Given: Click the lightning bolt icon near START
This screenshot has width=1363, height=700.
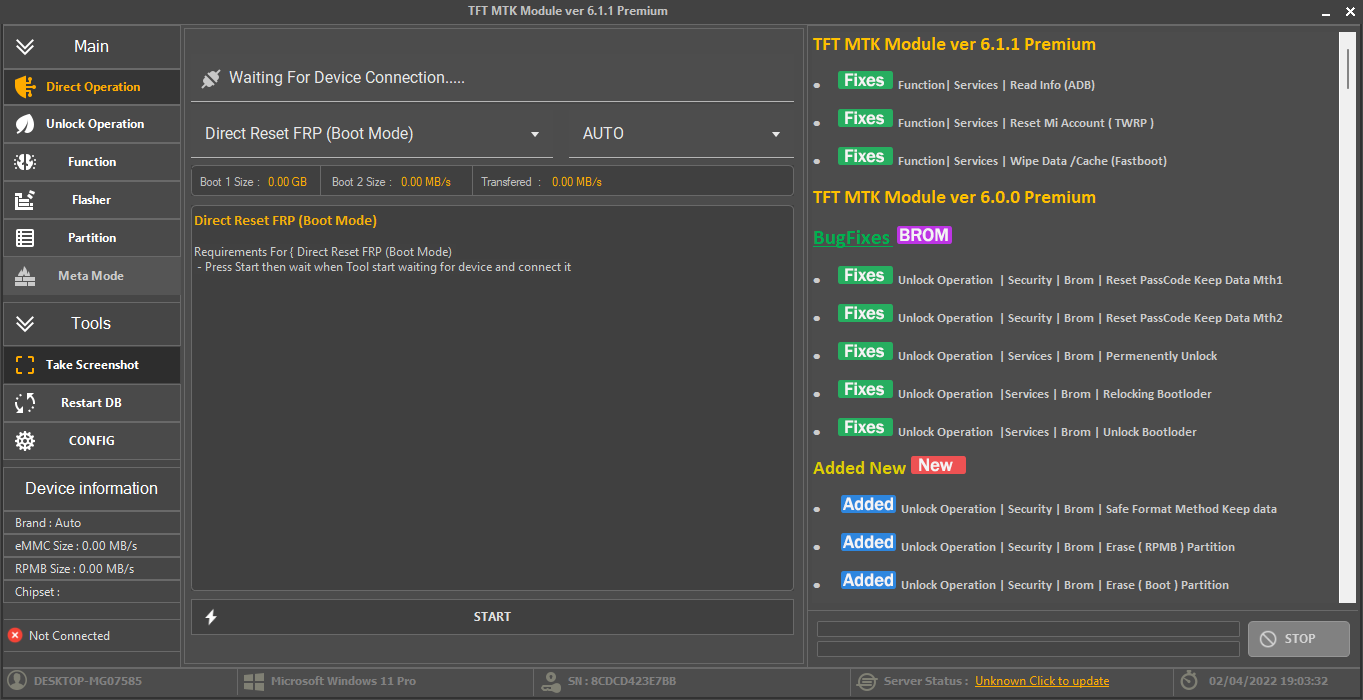Looking at the screenshot, I should coord(211,617).
